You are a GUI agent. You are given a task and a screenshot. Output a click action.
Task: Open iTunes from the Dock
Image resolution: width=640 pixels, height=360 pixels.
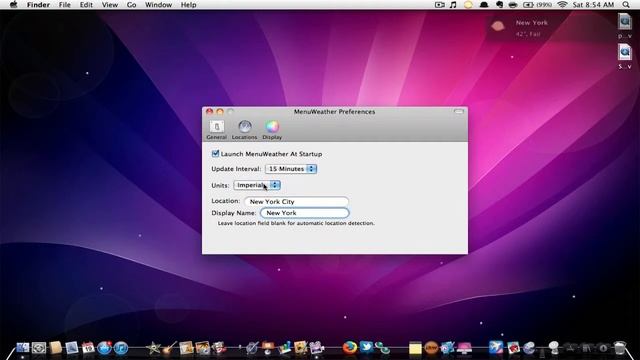point(121,348)
